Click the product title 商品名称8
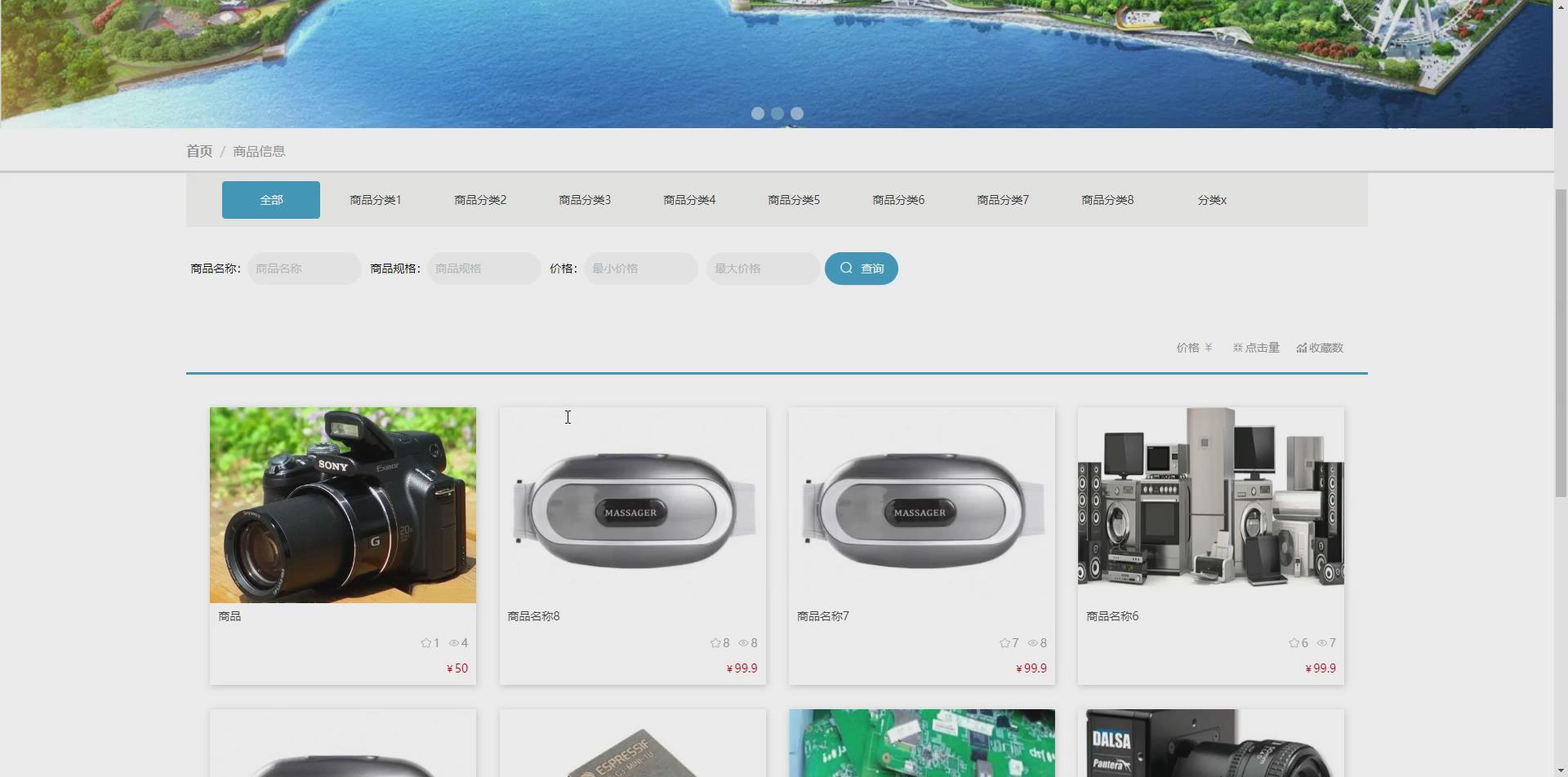Screen dimensions: 1568x777 pos(534,616)
